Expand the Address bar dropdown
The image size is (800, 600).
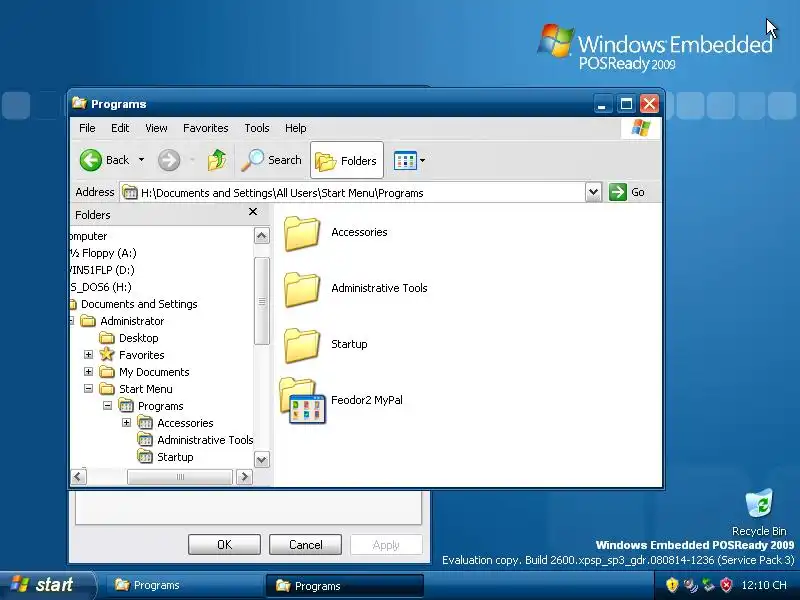[x=593, y=192]
